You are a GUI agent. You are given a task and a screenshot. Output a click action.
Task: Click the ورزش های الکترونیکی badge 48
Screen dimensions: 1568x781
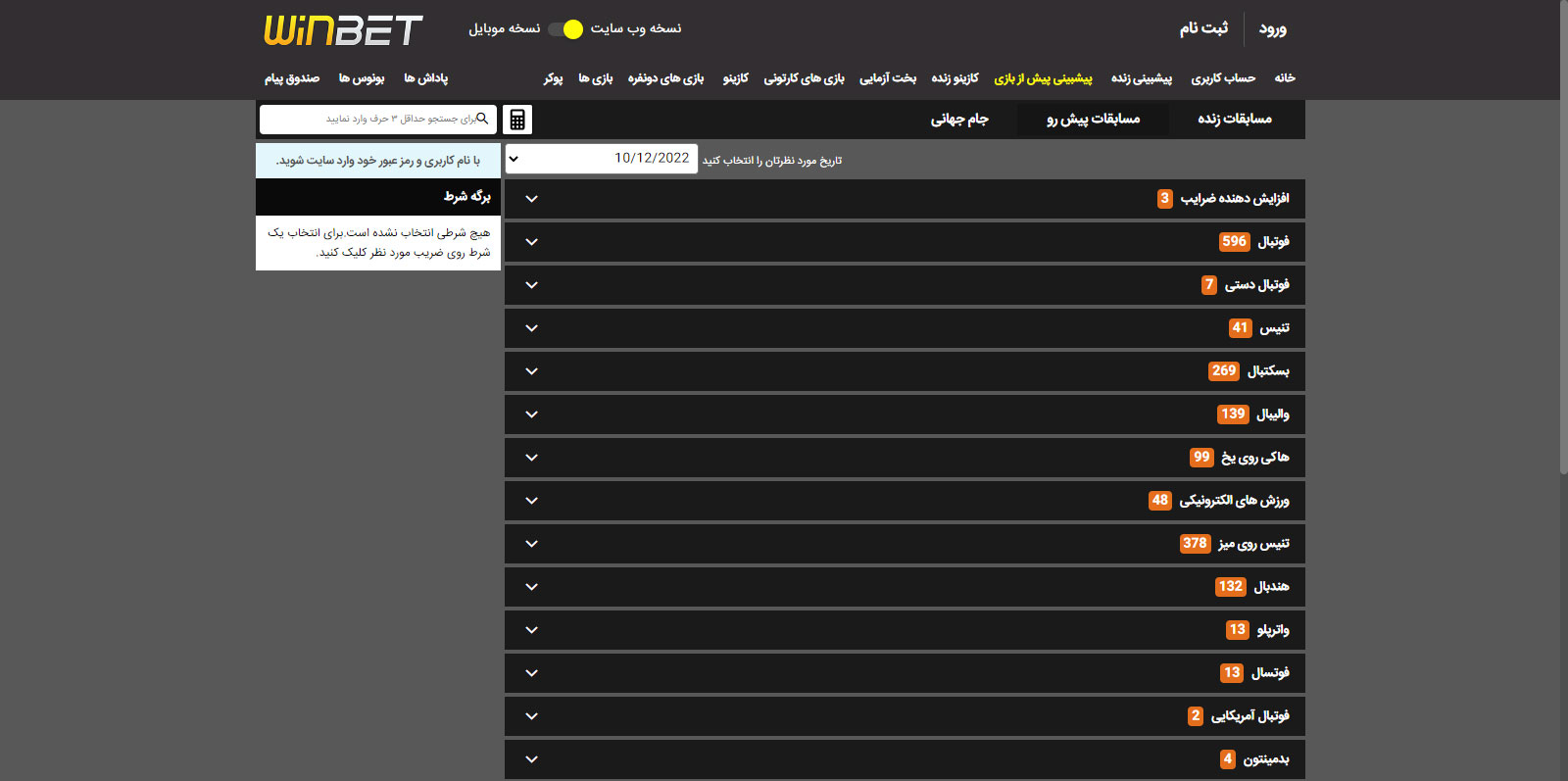(x=1160, y=501)
